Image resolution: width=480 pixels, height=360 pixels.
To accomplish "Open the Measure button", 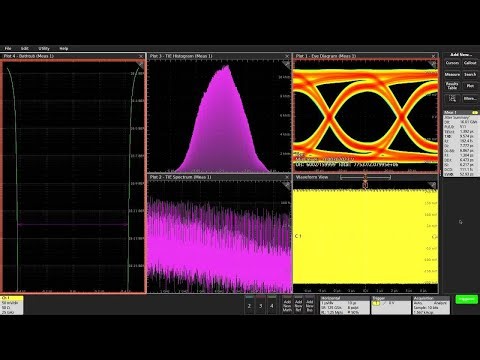I will coord(452,74).
